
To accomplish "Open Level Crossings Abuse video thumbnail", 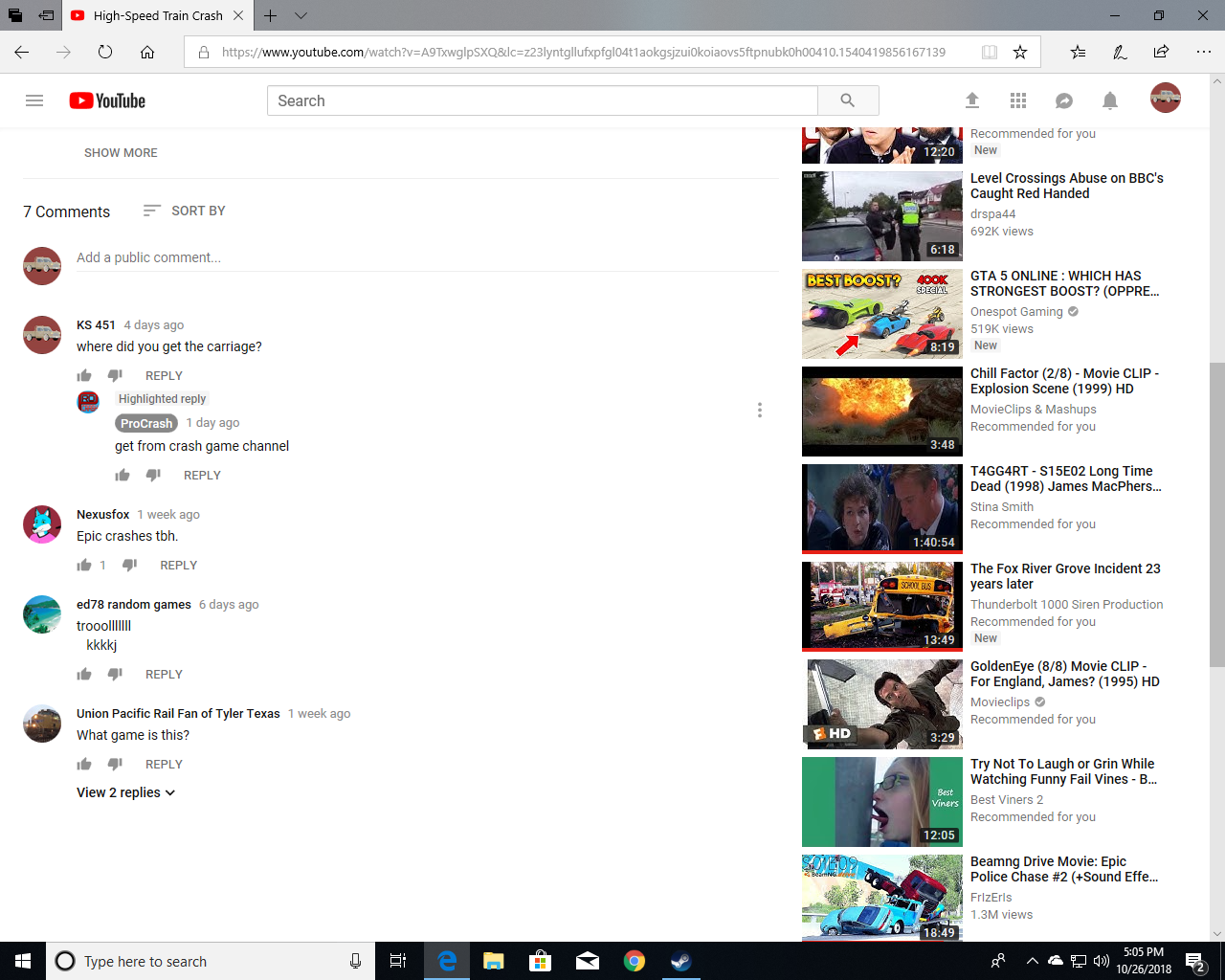I will [x=882, y=216].
